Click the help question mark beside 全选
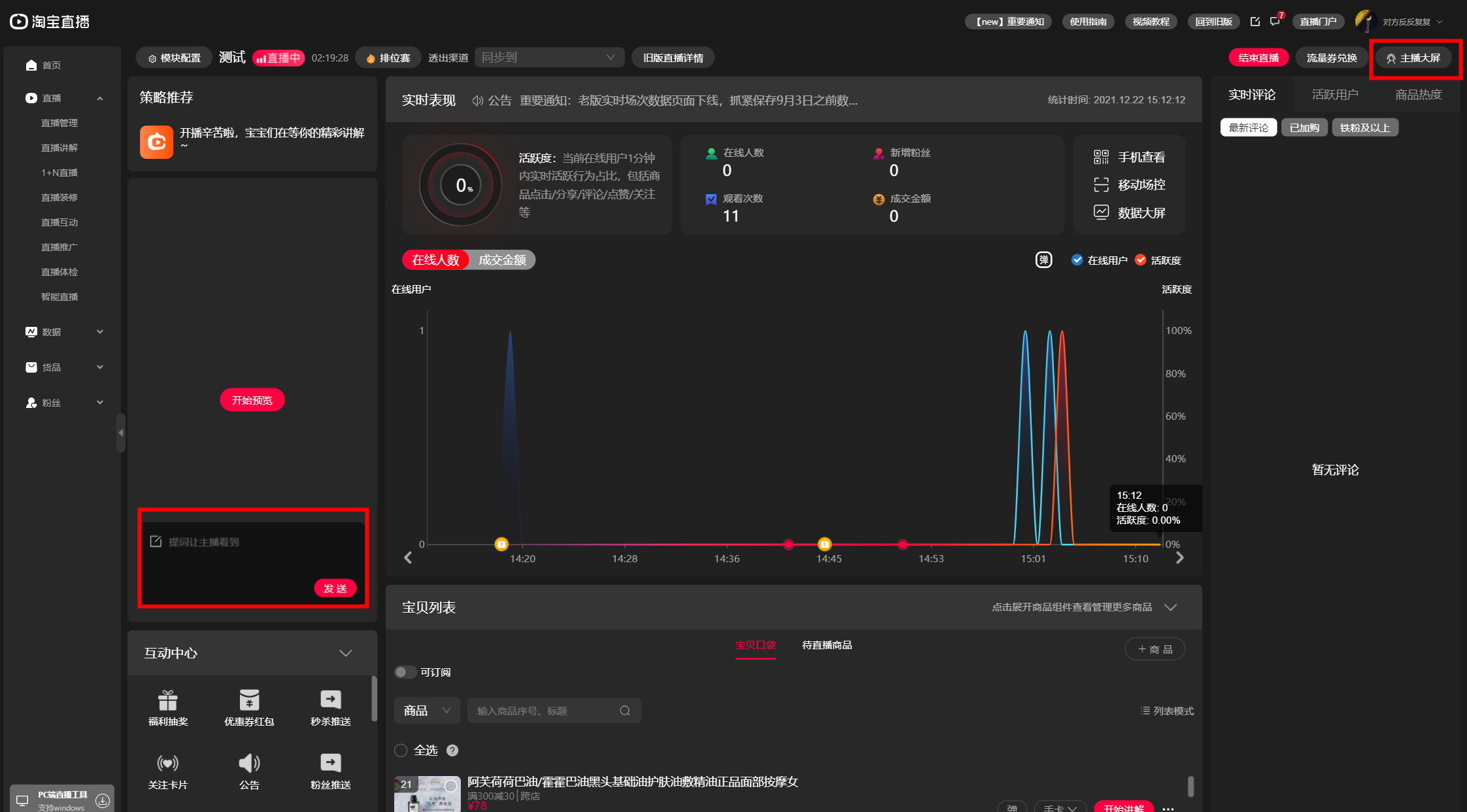Image resolution: width=1467 pixels, height=812 pixels. click(452, 751)
